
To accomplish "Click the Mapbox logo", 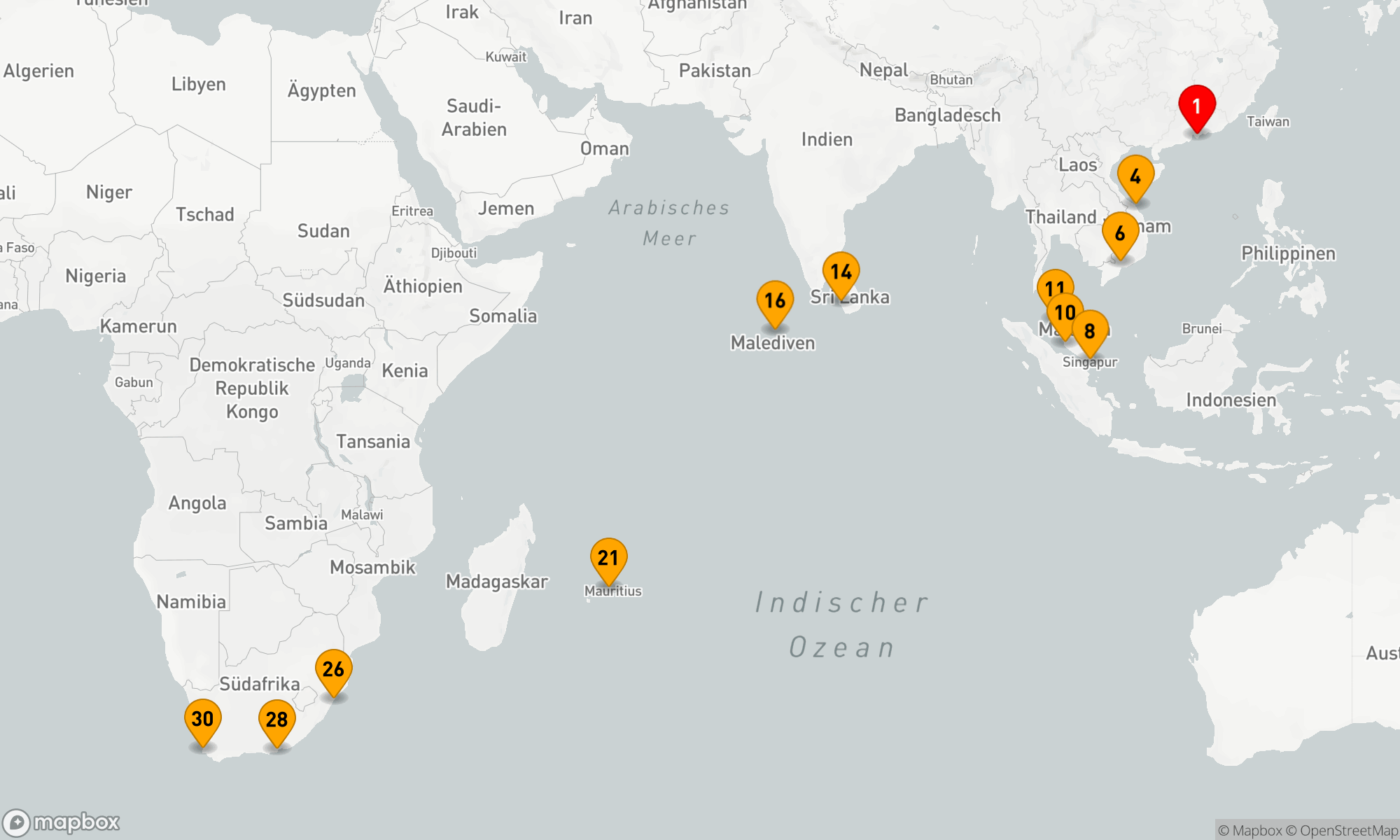I will [62, 822].
